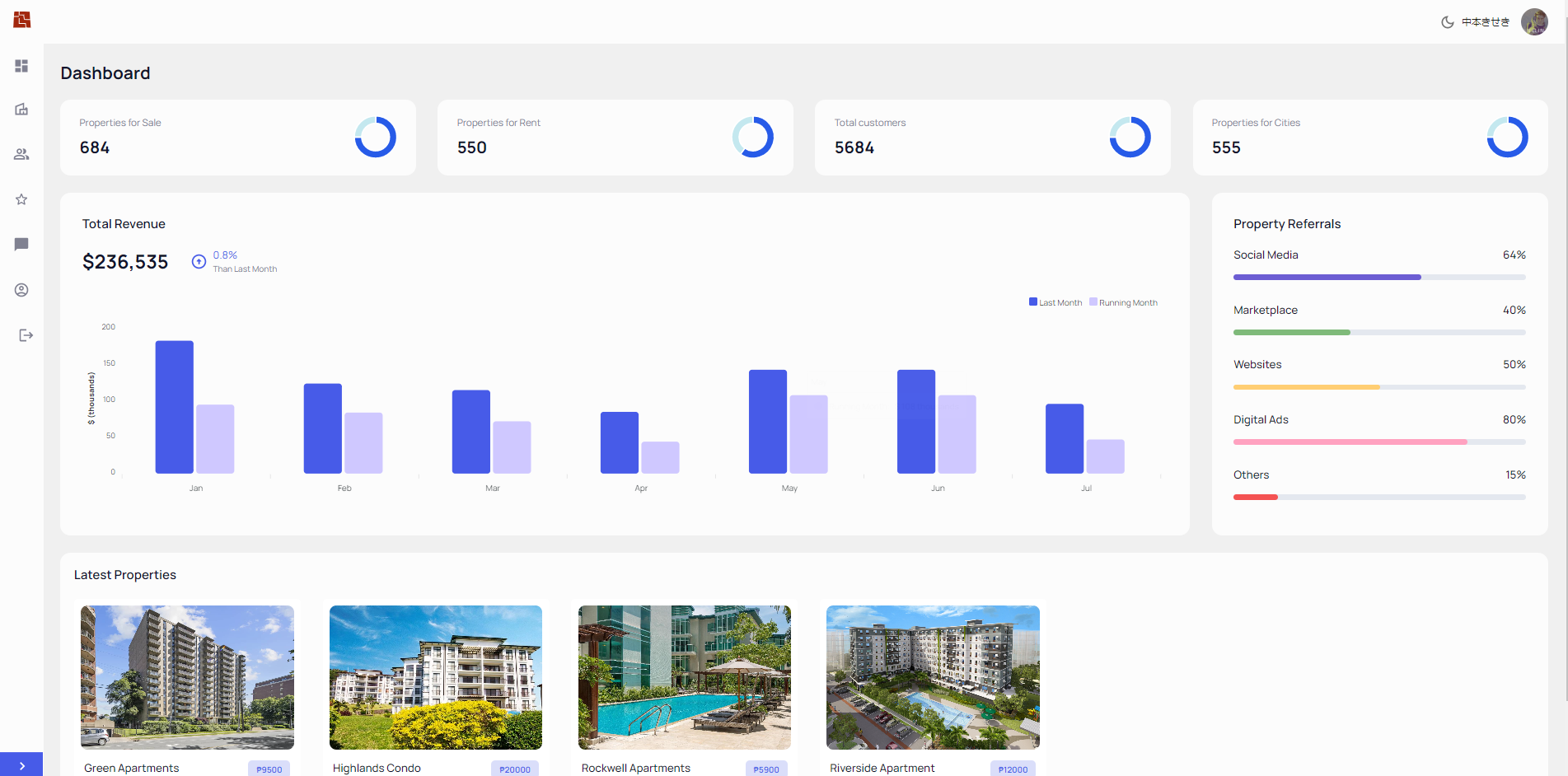Toggle the Running Month chart legend
The height and width of the screenshot is (776, 1568).
(1123, 302)
